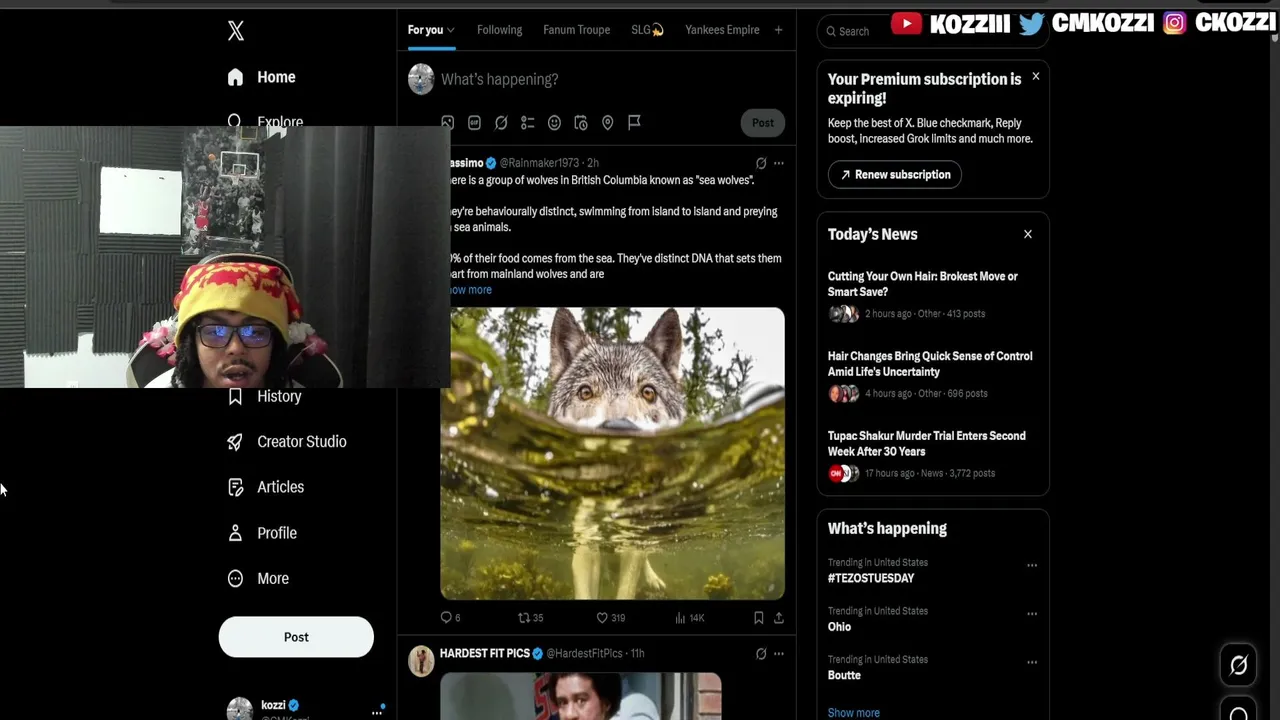Image resolution: width=1280 pixels, height=720 pixels.
Task: Open account options dots next to kozzi
Action: click(x=377, y=712)
